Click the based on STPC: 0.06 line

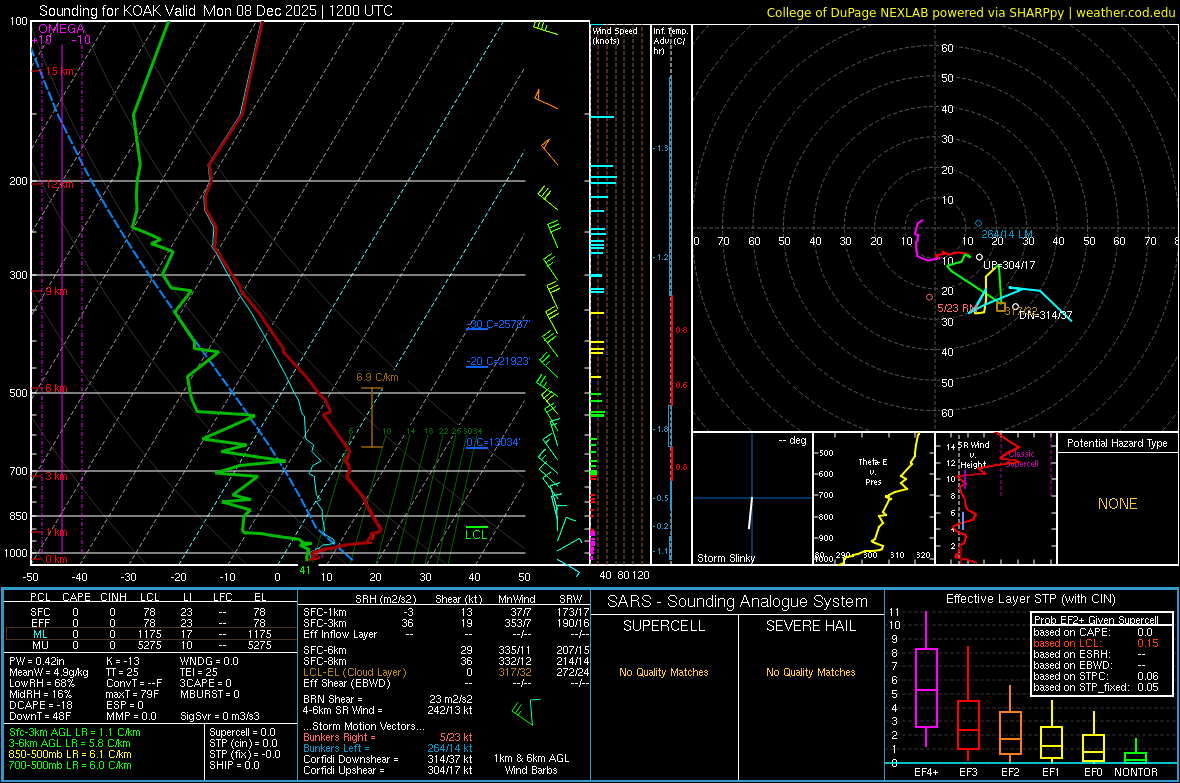point(1096,676)
